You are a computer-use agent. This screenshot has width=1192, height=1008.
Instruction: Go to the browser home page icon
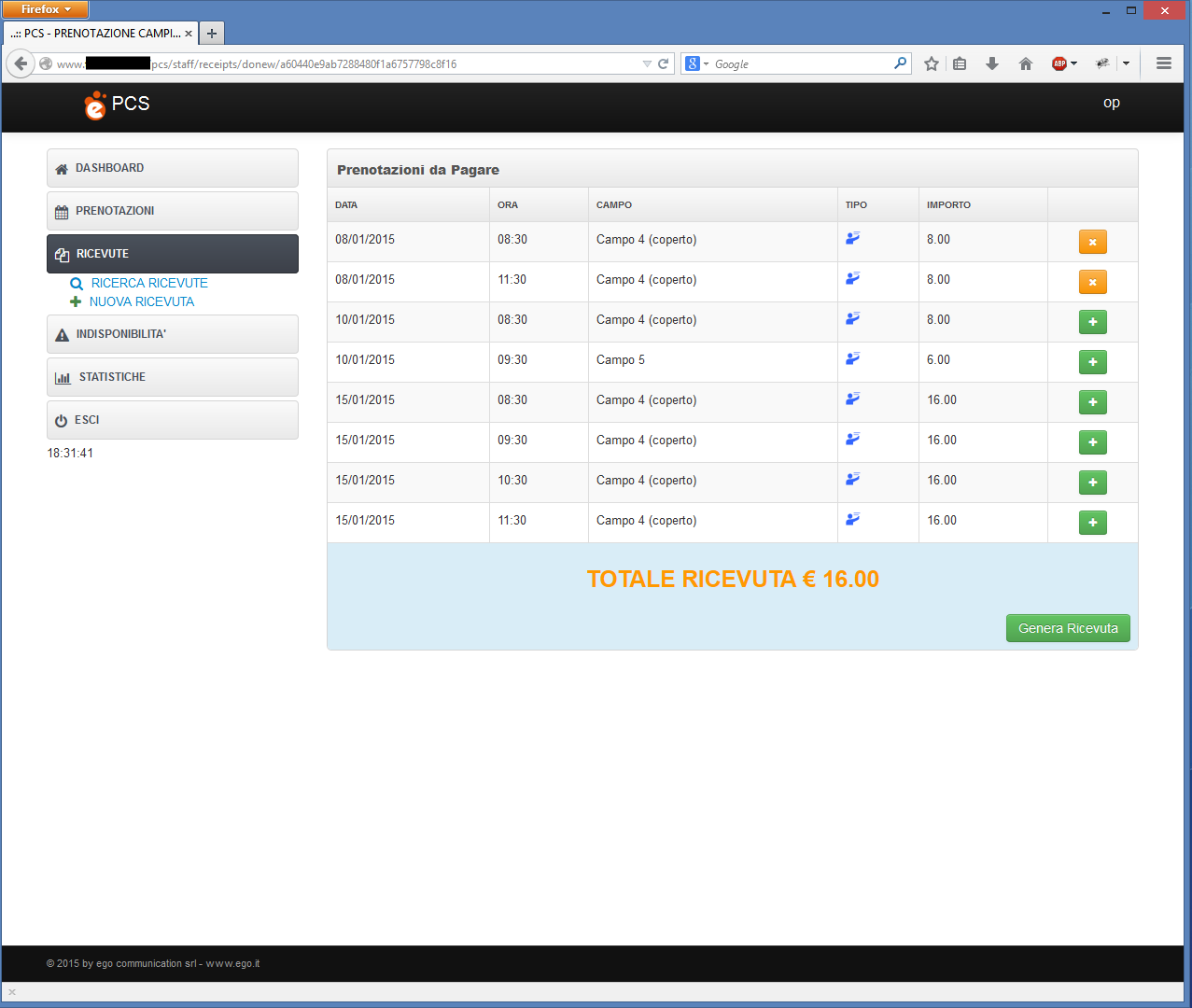tap(1026, 63)
